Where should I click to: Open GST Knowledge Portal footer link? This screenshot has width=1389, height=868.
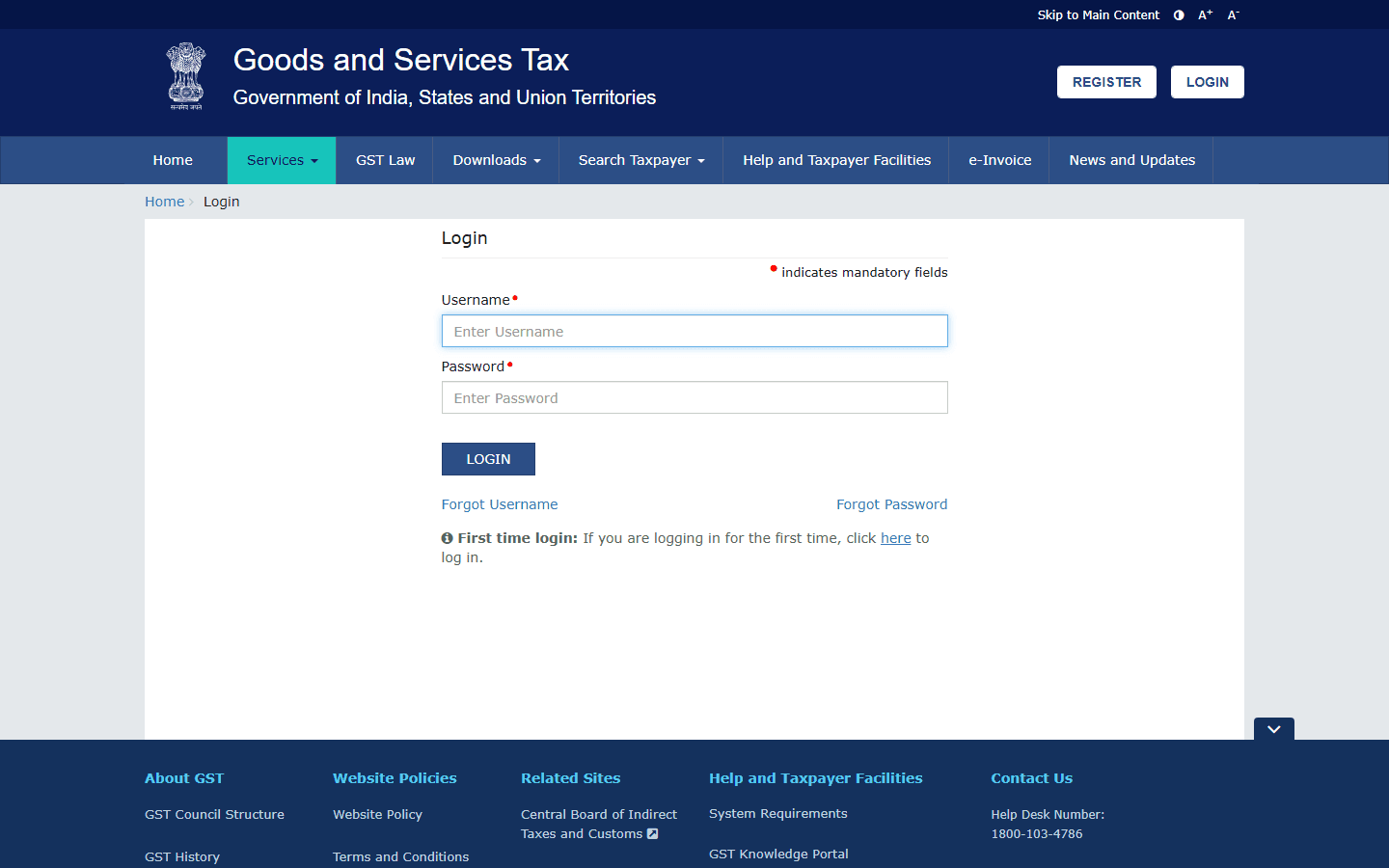click(x=779, y=854)
